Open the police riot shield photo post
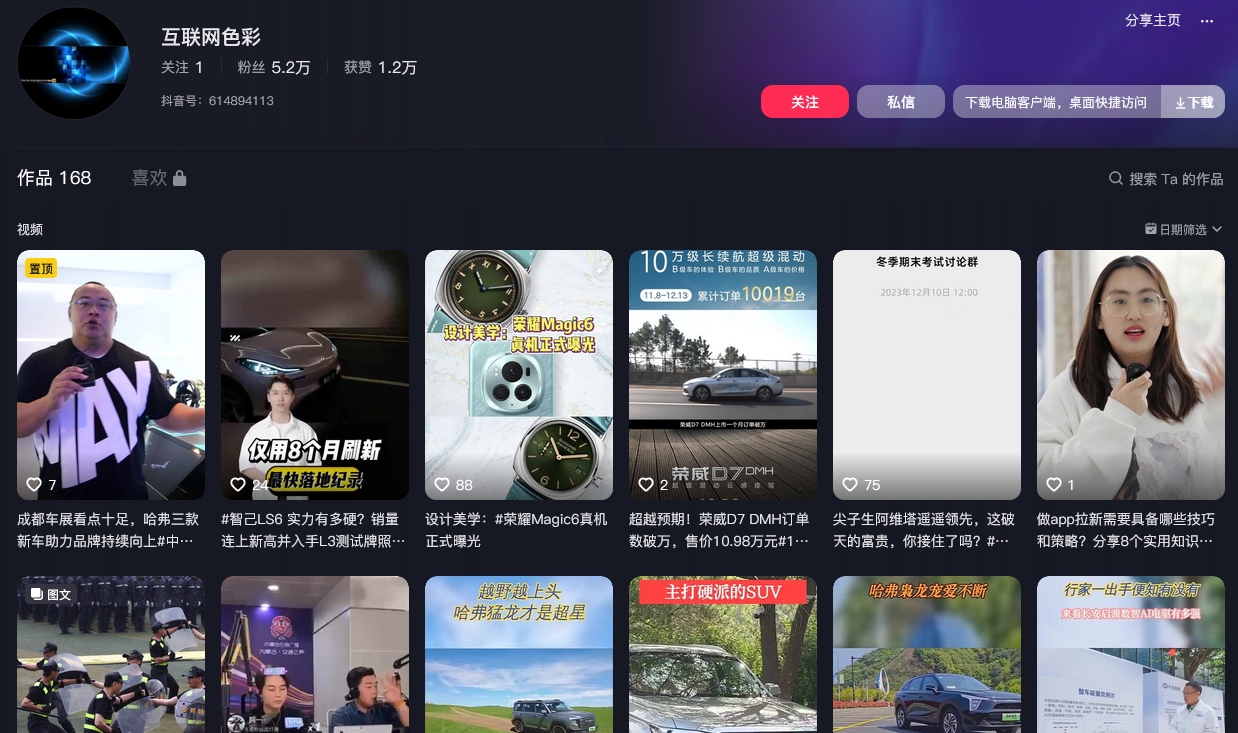Viewport: 1238px width, 733px height. pos(111,654)
